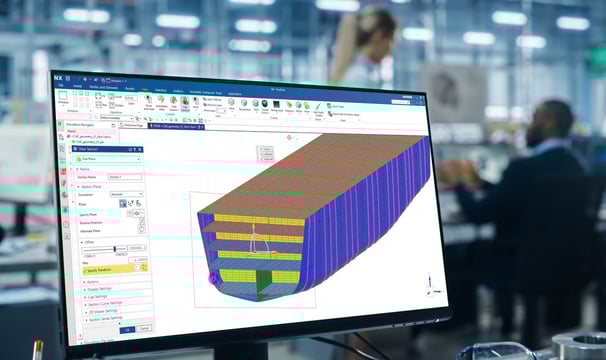This screenshot has width=606, height=360.
Task: Click the Simulation Navigator panel header
Action: tap(90, 125)
